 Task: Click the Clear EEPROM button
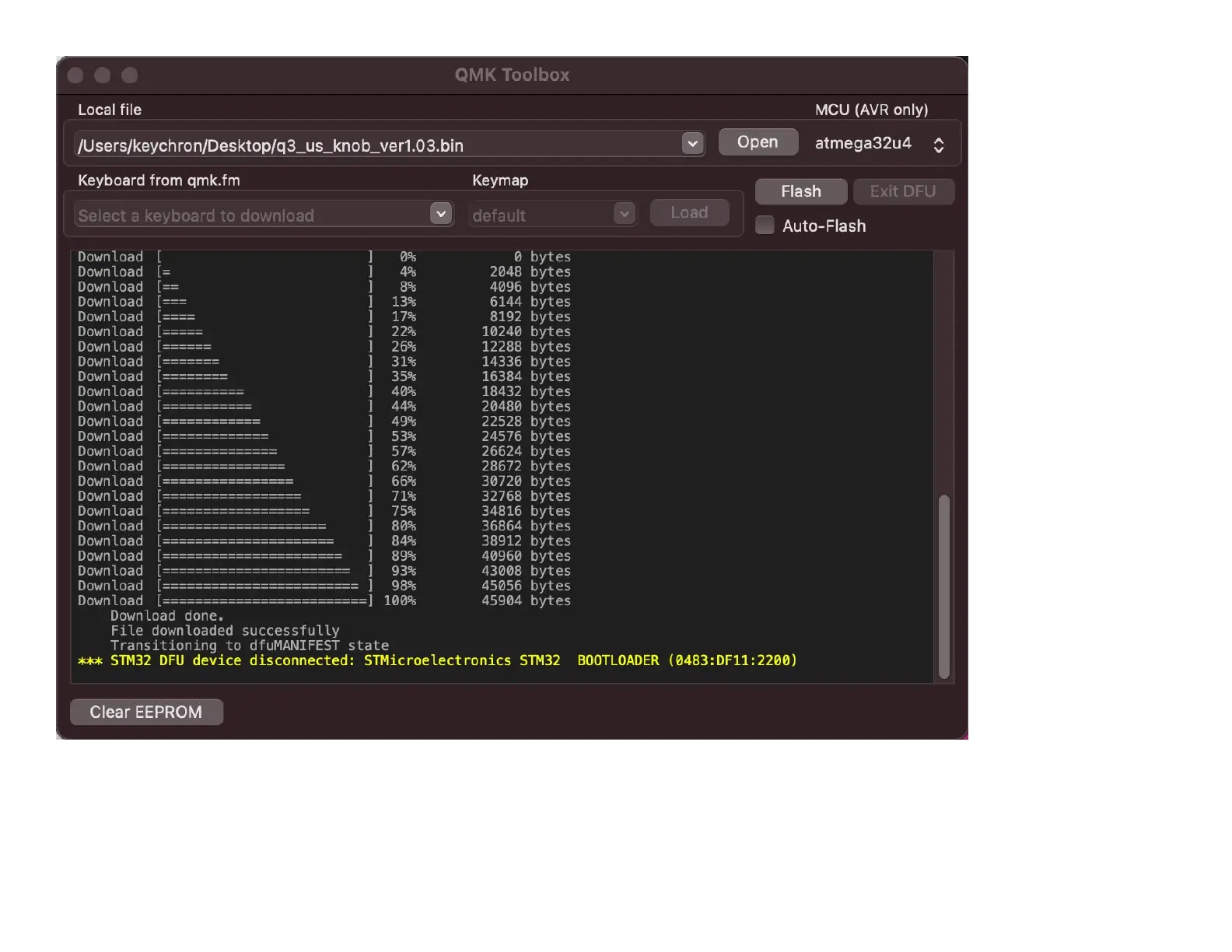[x=146, y=712]
